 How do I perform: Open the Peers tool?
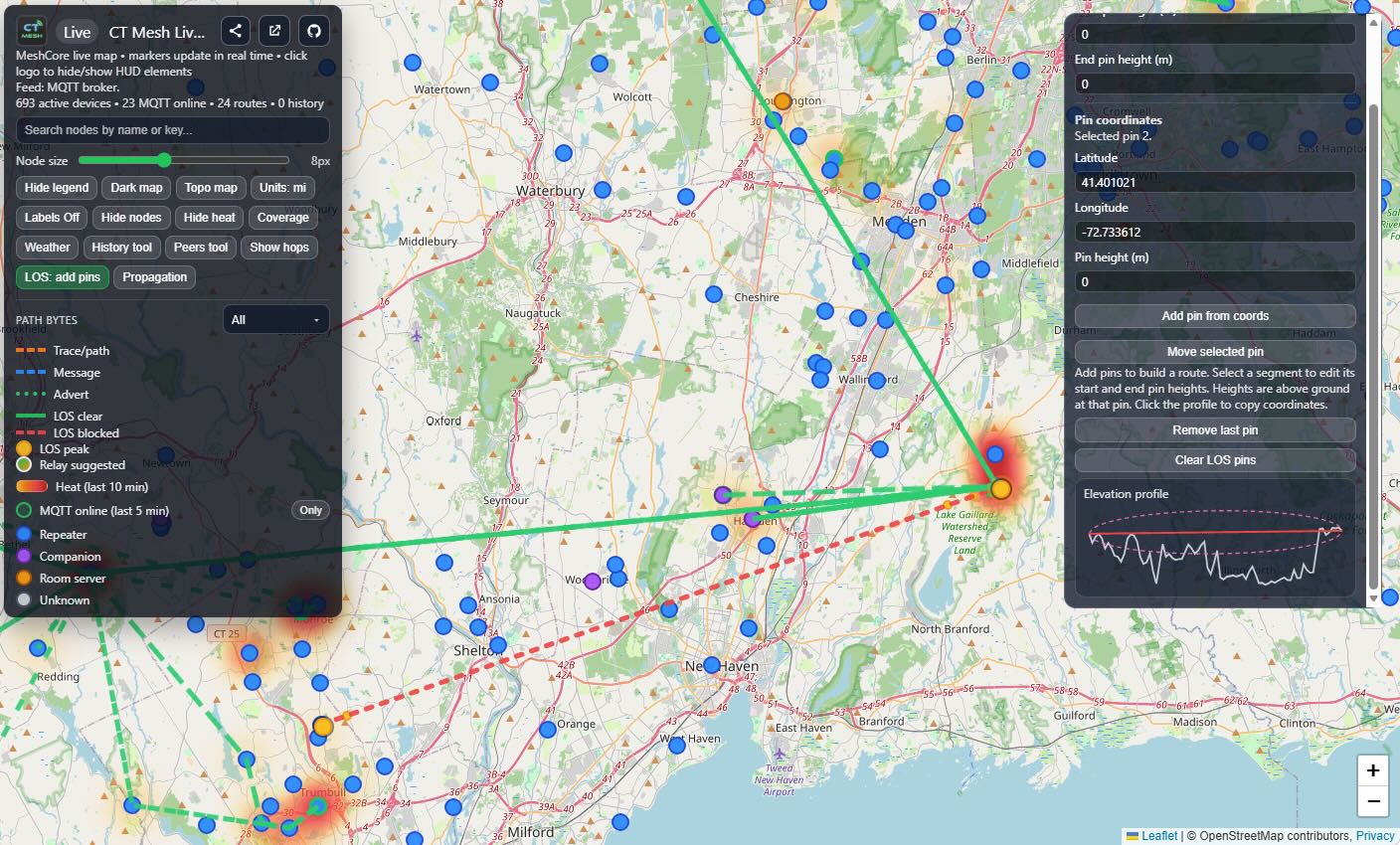pyautogui.click(x=201, y=248)
